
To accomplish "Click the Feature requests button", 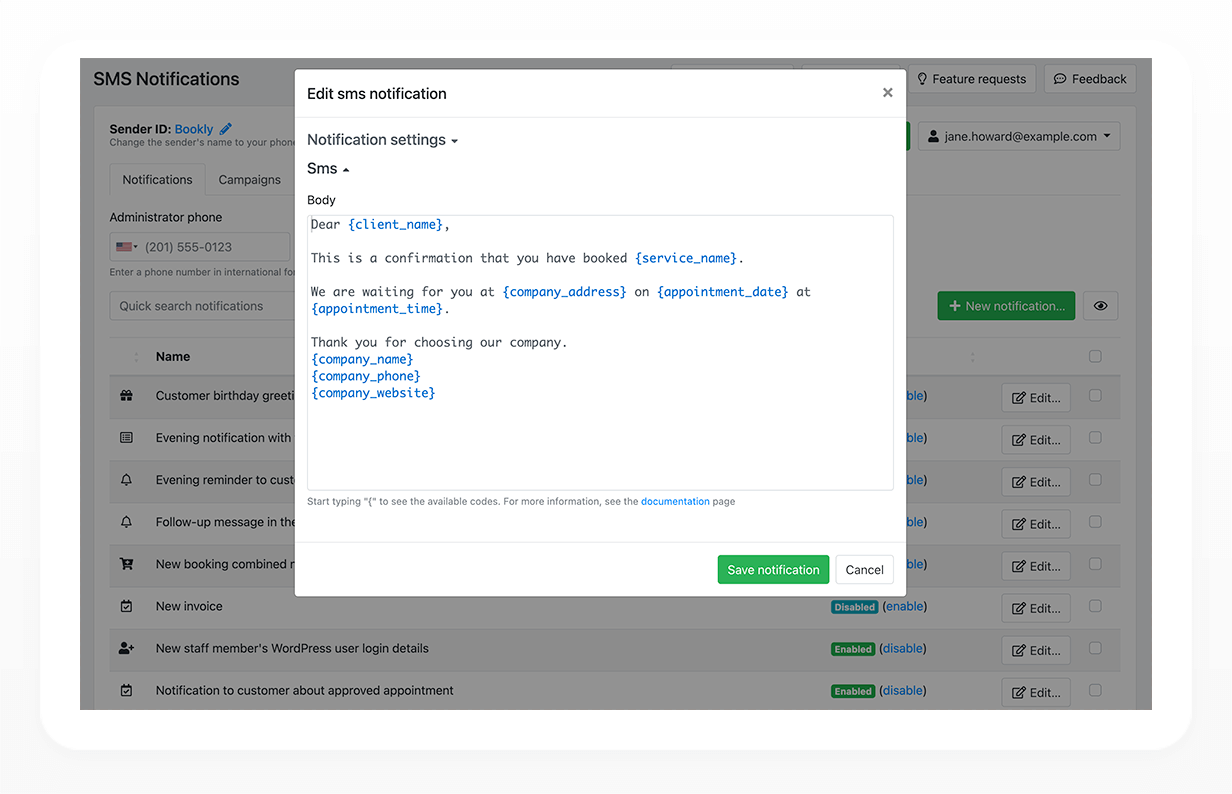I will click(x=971, y=79).
